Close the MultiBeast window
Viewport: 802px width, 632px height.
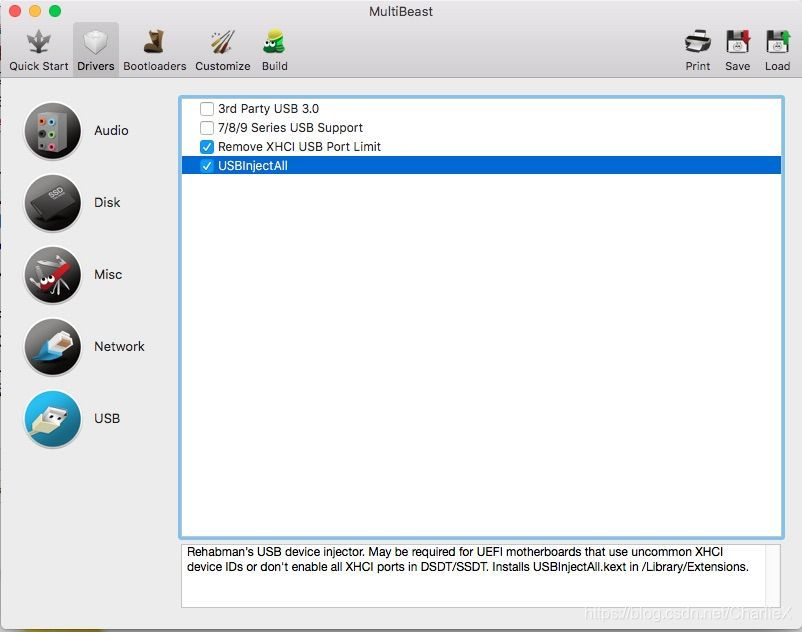click(x=15, y=11)
